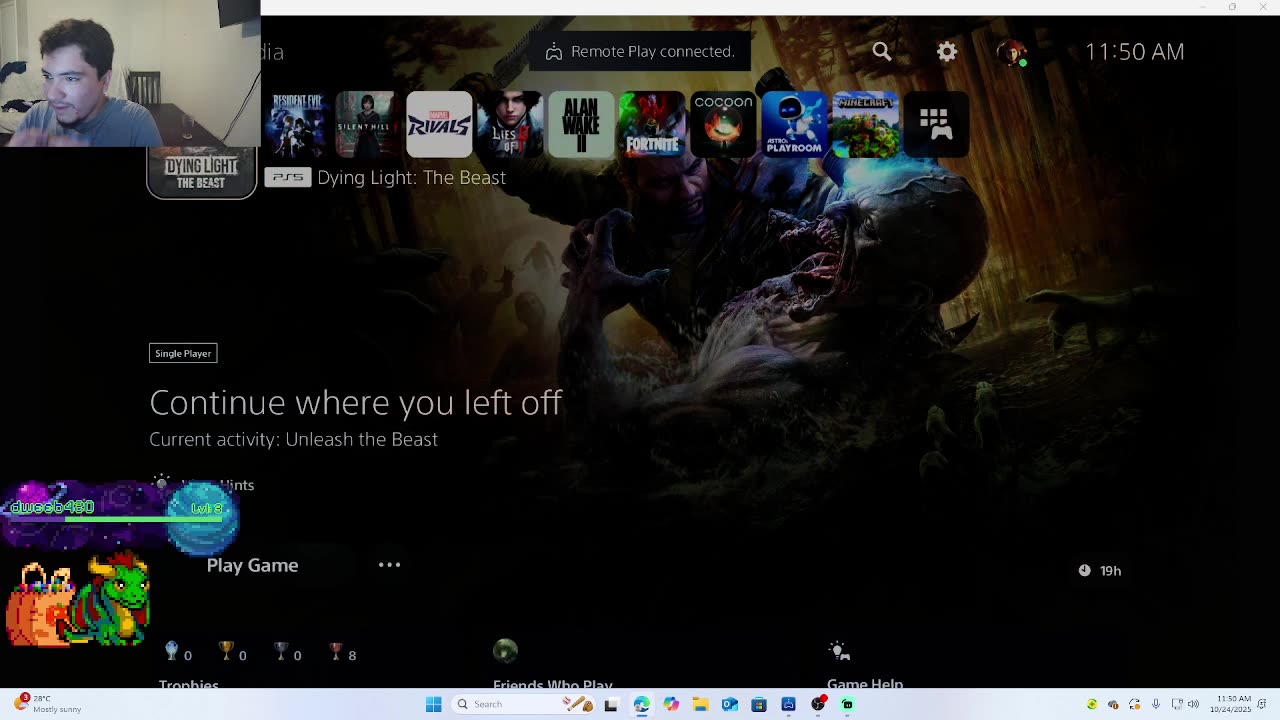
Task: Open the green app icon in taskbar
Action: click(847, 704)
